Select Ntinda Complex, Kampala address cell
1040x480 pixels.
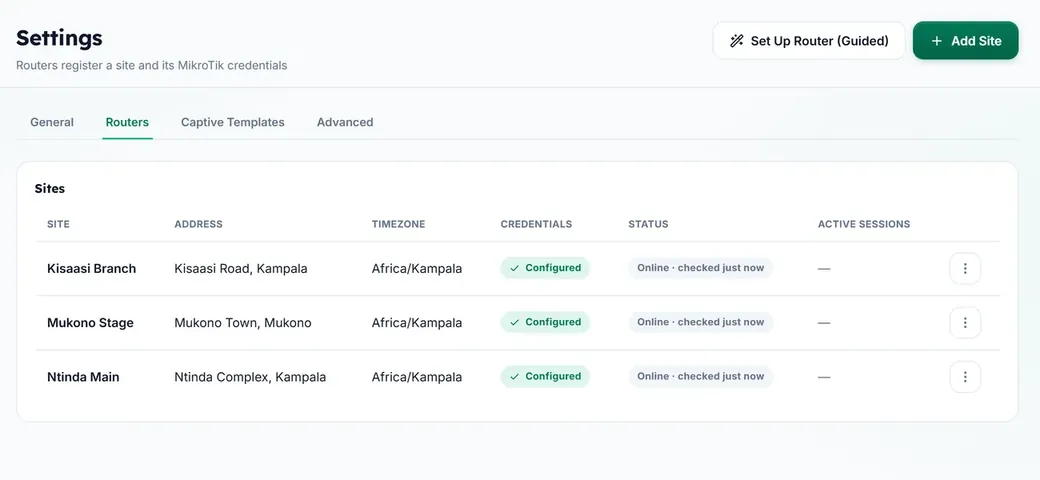250,377
